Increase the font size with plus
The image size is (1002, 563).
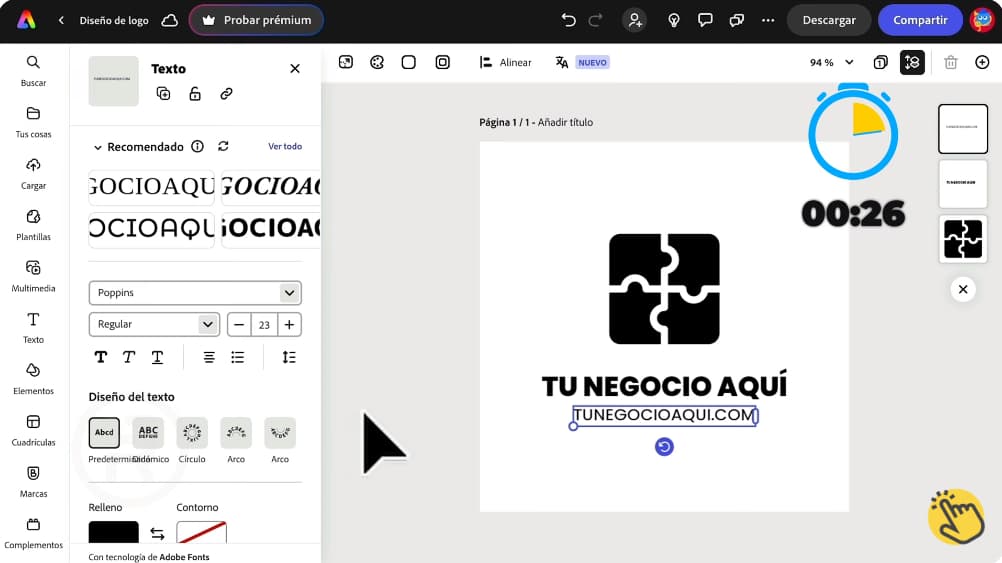tap(289, 325)
